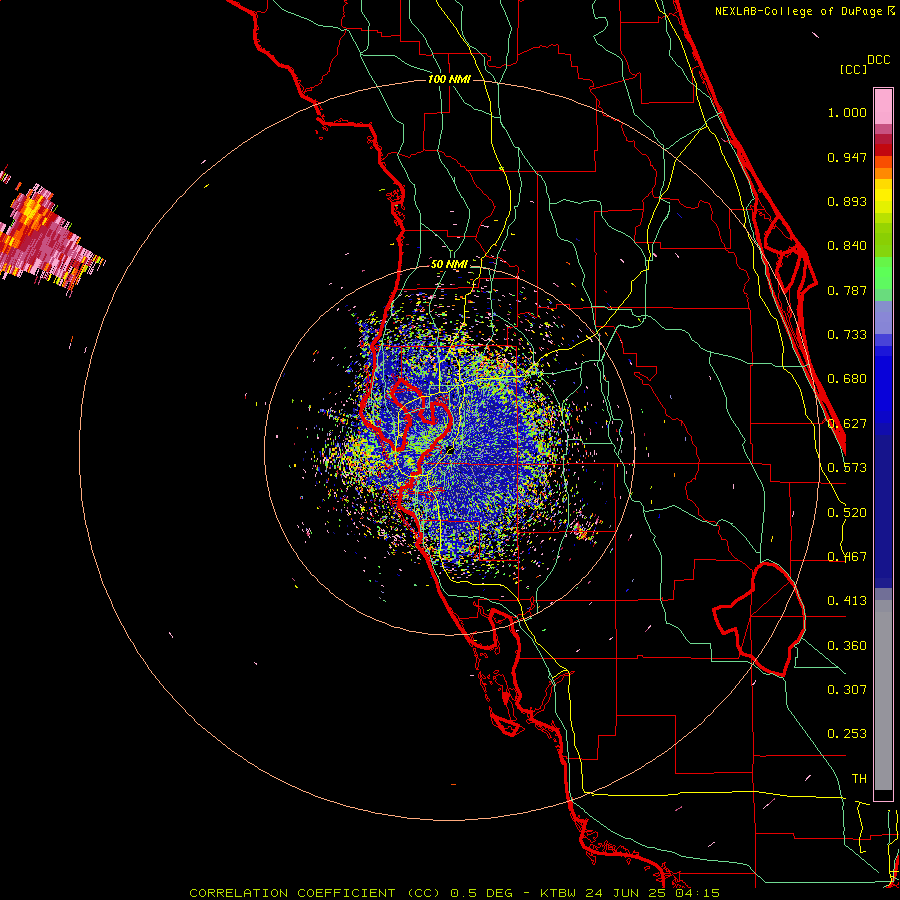
Task: Click the 100 NMI range ring label
Action: (449, 79)
